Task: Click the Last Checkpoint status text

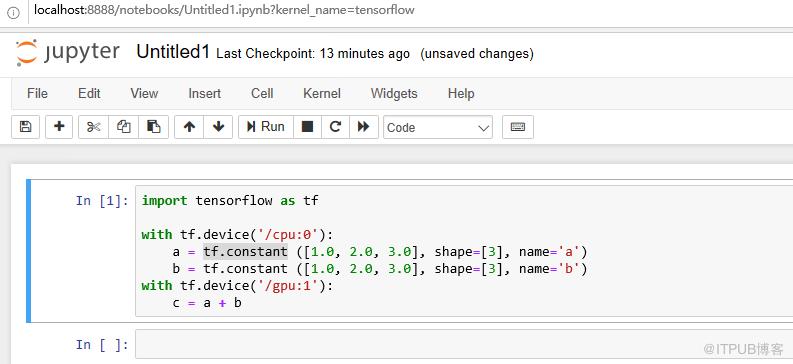Action: pyautogui.click(x=313, y=54)
